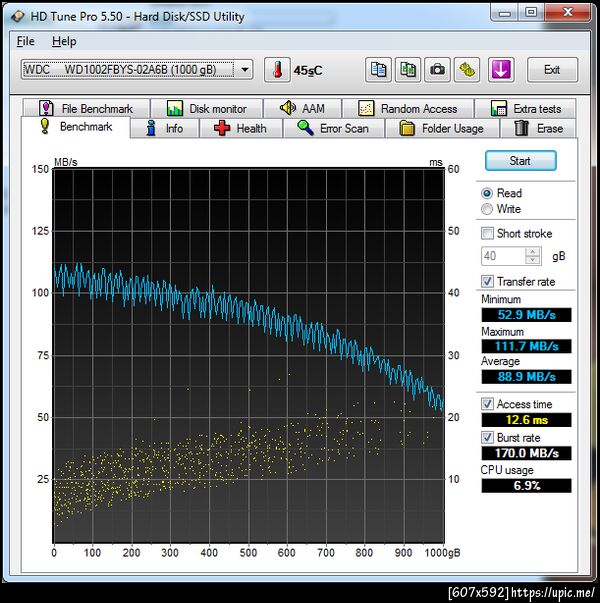600x603 pixels.
Task: Click the burst rate value 170.0 MB/s
Action: point(527,453)
